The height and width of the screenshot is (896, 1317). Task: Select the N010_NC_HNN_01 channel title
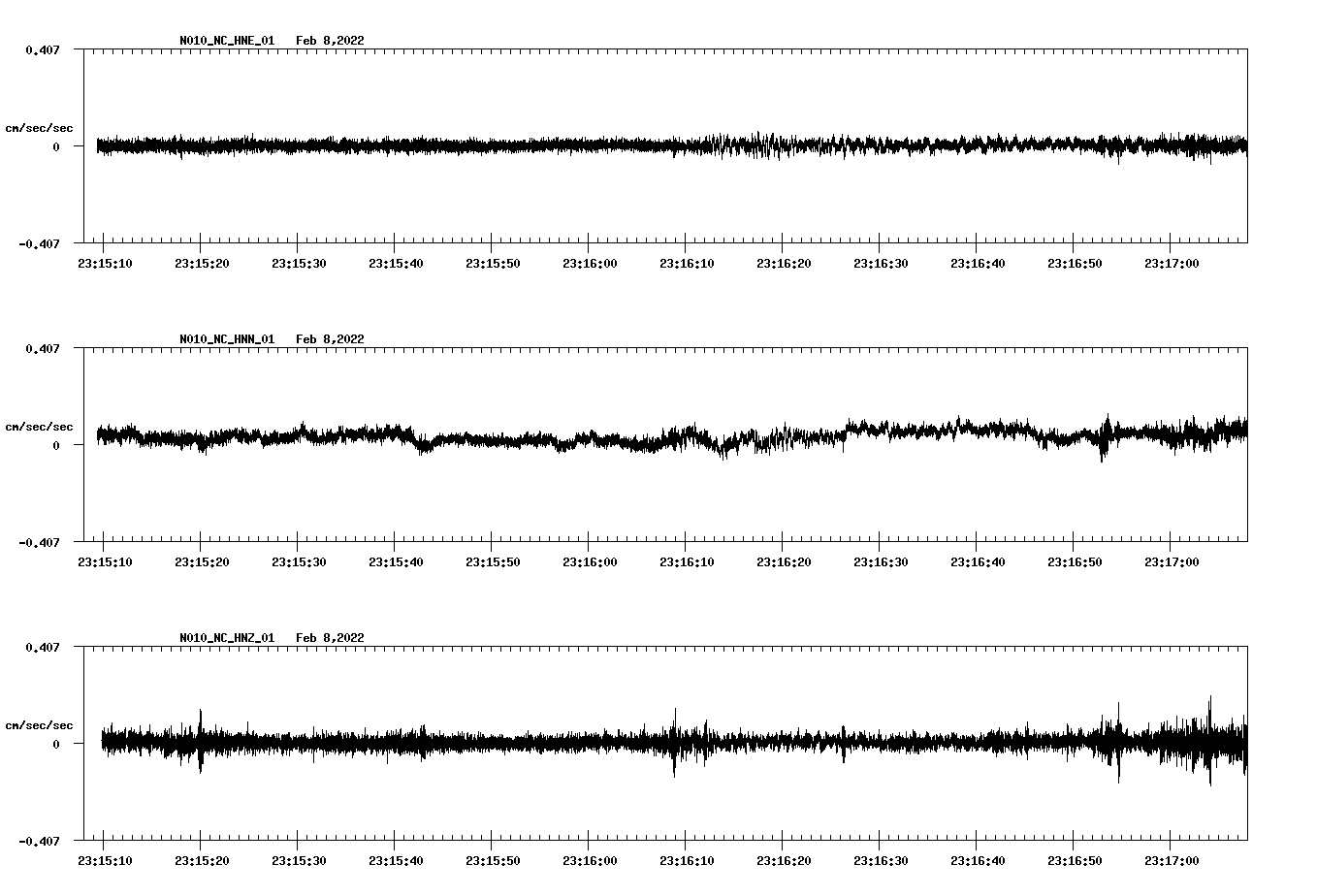(x=227, y=339)
